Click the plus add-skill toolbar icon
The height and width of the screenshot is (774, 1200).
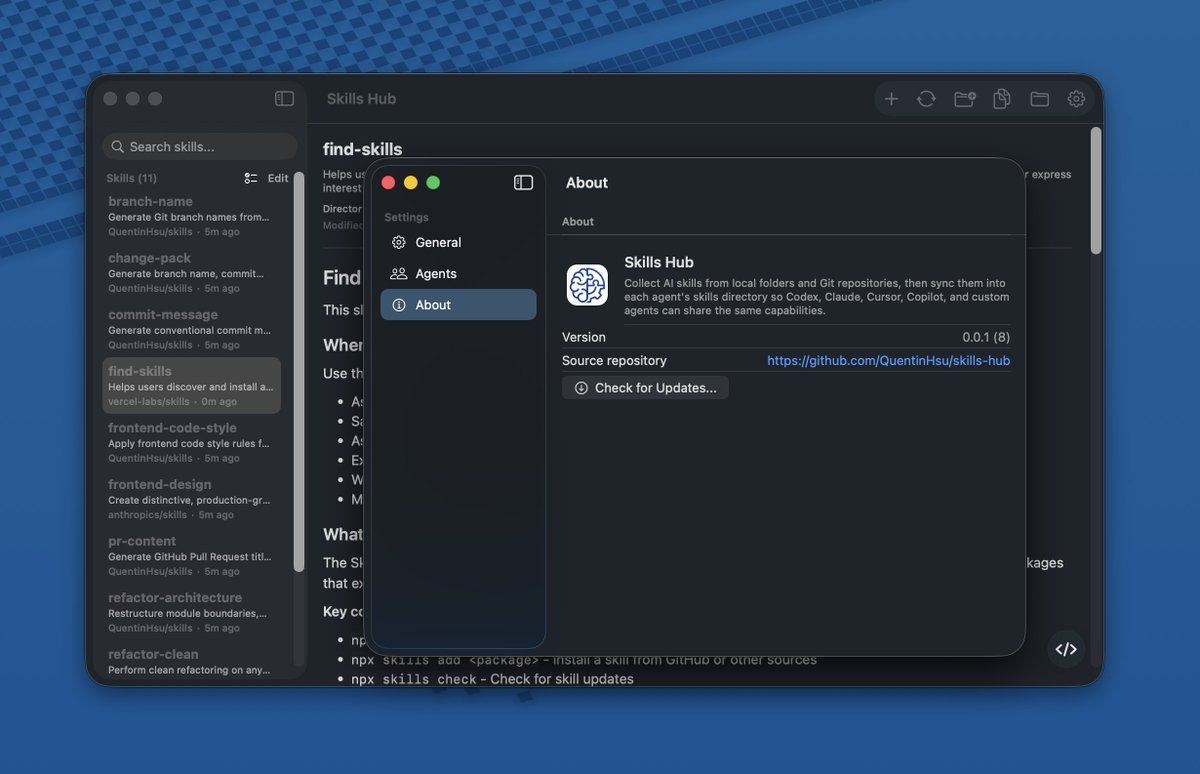[891, 99]
